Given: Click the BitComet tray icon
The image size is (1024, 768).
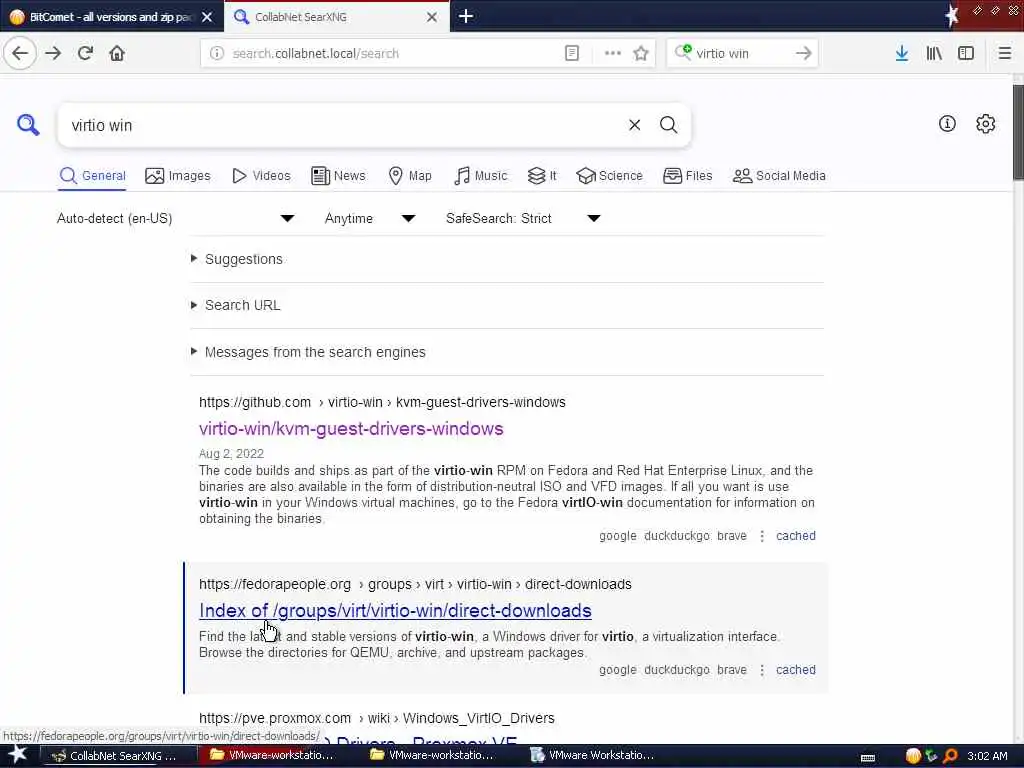Looking at the screenshot, I should pos(913,756).
